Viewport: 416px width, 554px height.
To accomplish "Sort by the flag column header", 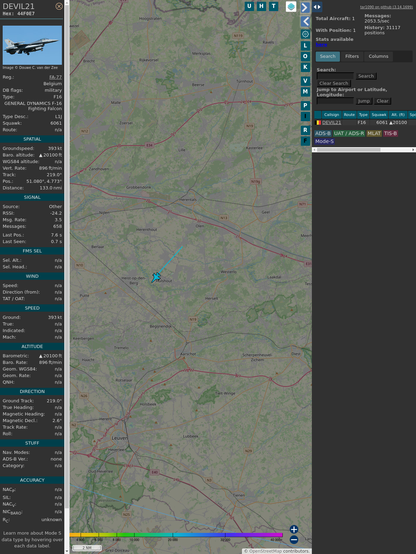I will [318, 114].
